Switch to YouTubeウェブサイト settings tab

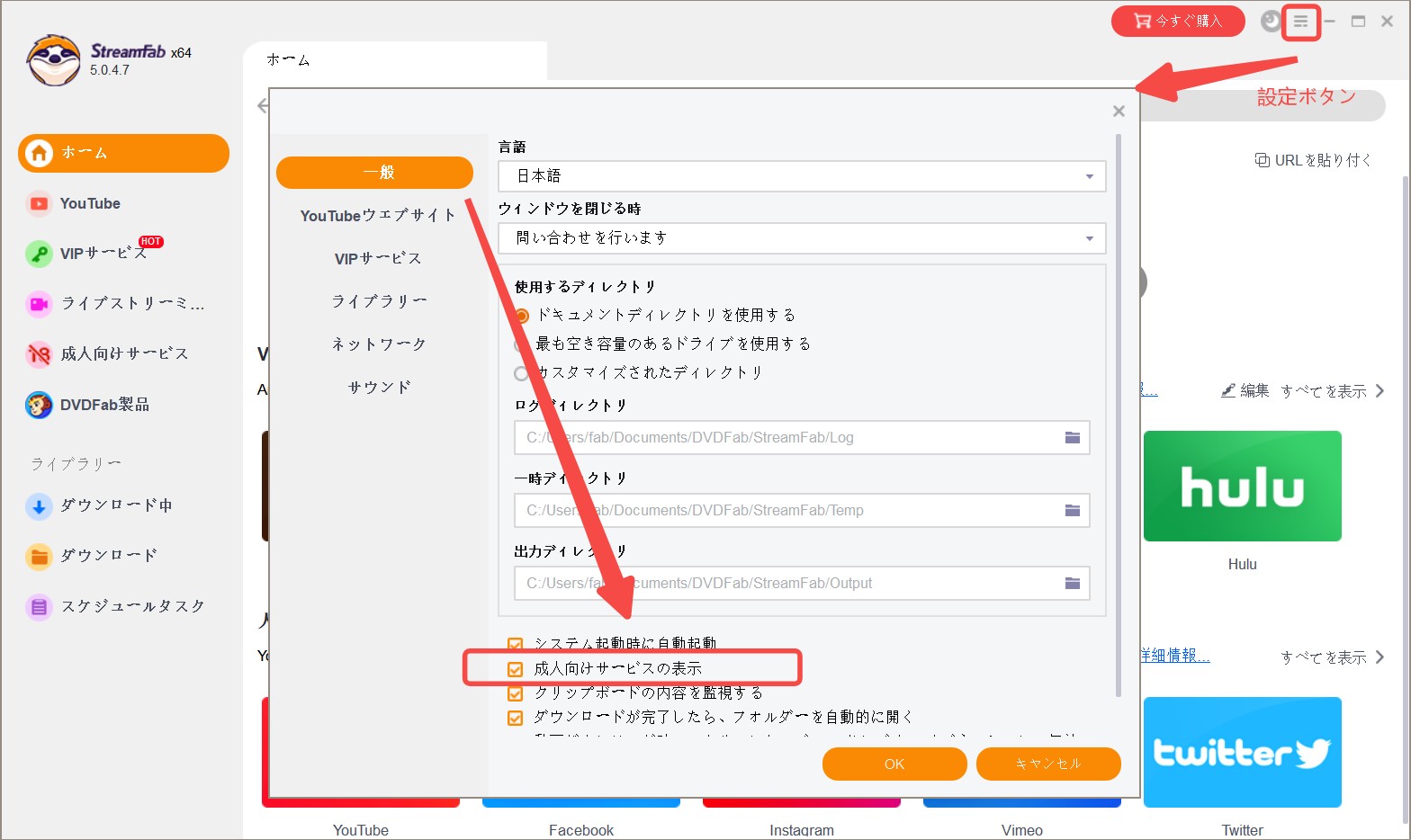coord(377,216)
